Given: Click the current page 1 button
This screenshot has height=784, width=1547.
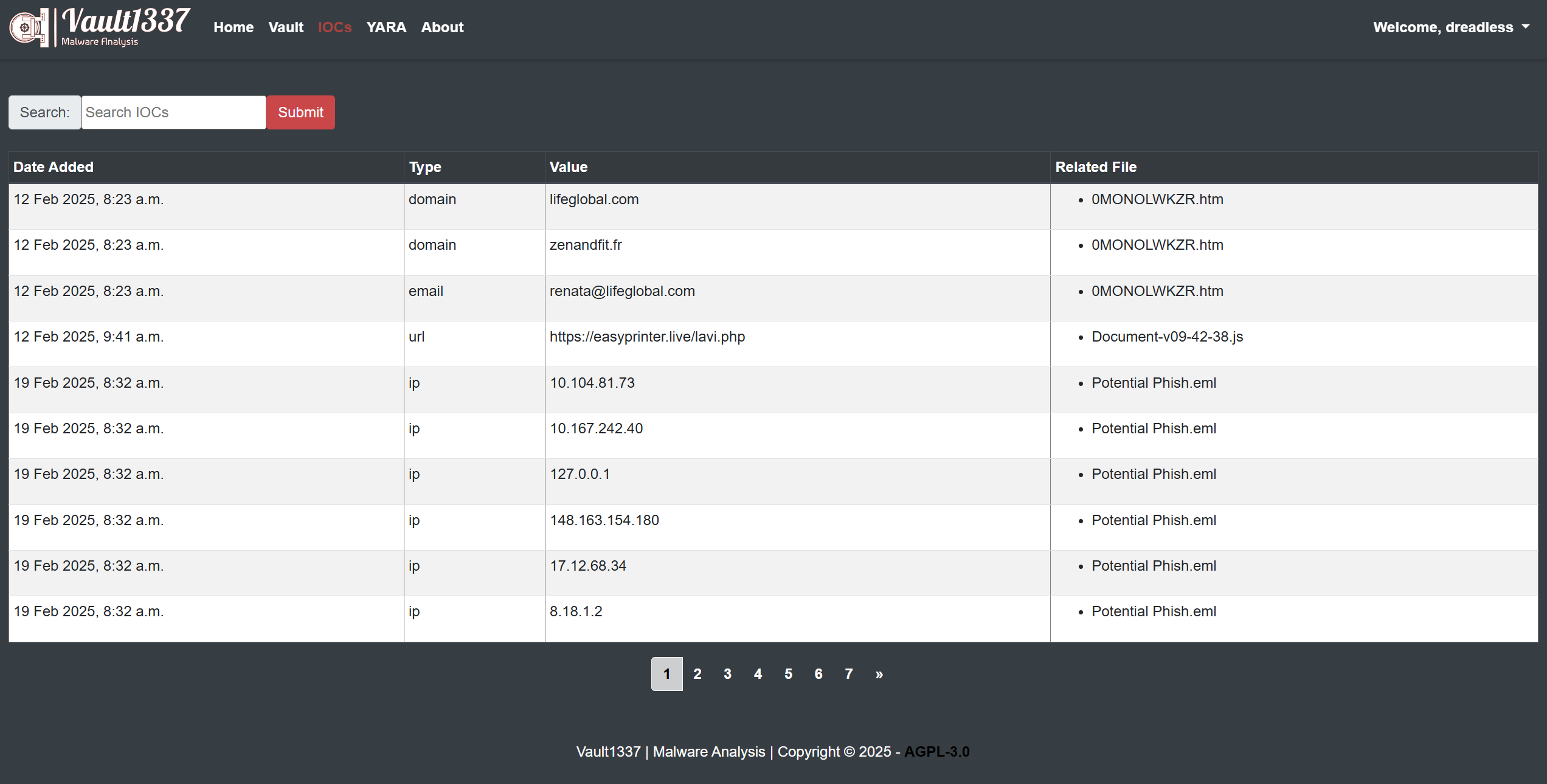Looking at the screenshot, I should tap(666, 674).
